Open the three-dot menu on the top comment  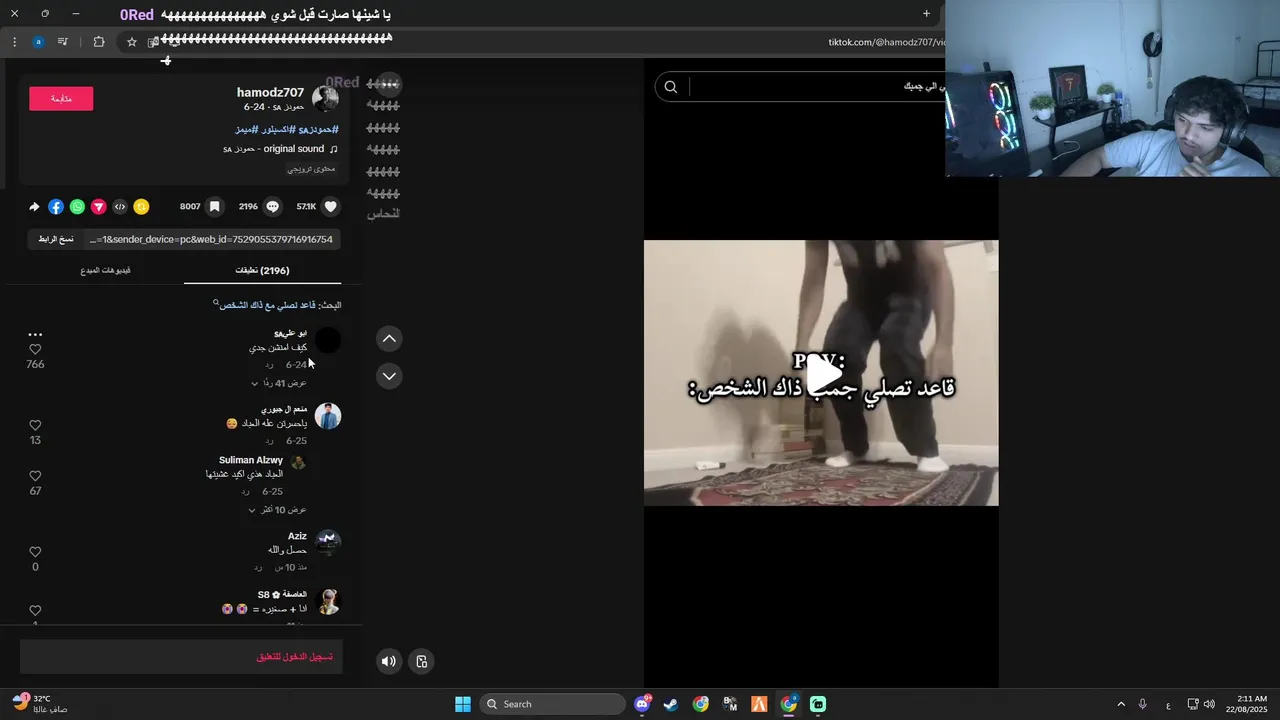click(x=35, y=334)
